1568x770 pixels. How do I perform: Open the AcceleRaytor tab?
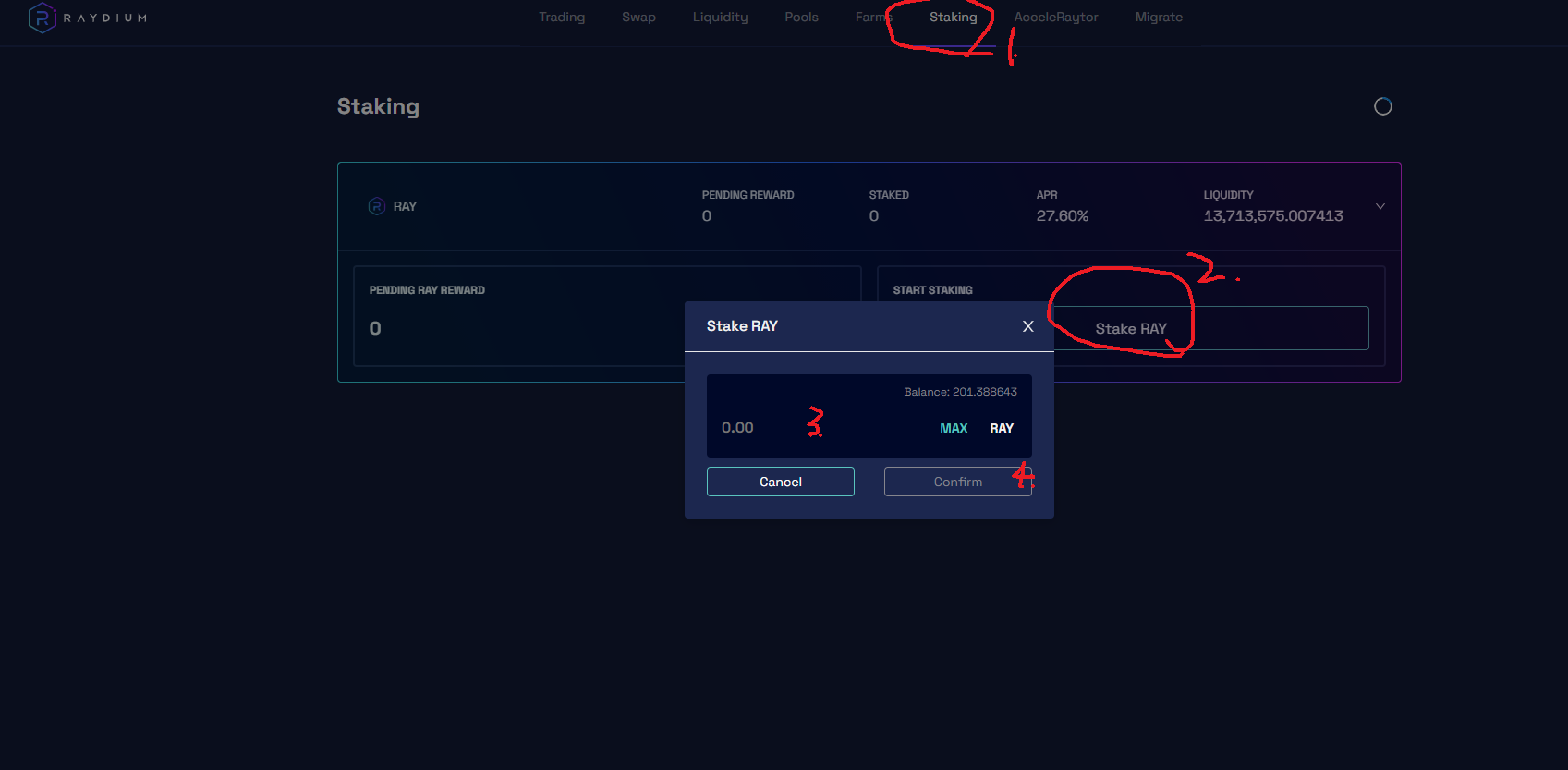pyautogui.click(x=1056, y=18)
